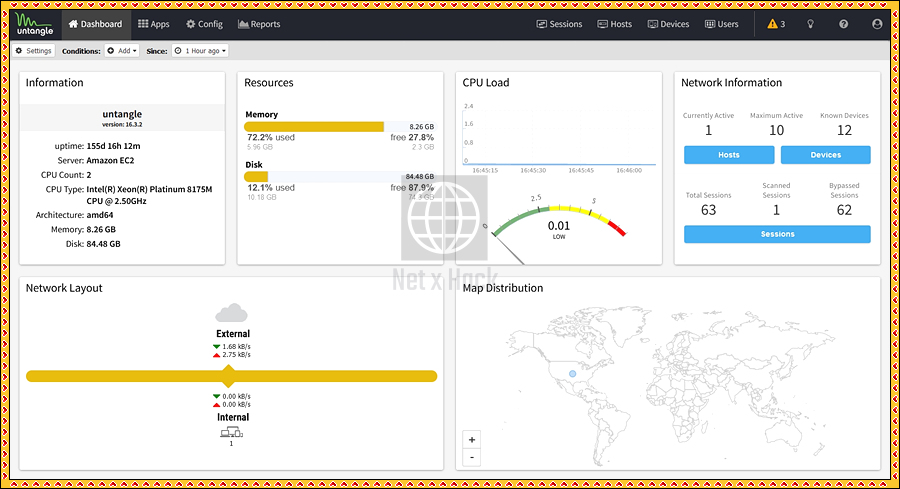Image resolution: width=900 pixels, height=489 pixels.
Task: Click the blue Sessions button
Action: [x=777, y=234]
